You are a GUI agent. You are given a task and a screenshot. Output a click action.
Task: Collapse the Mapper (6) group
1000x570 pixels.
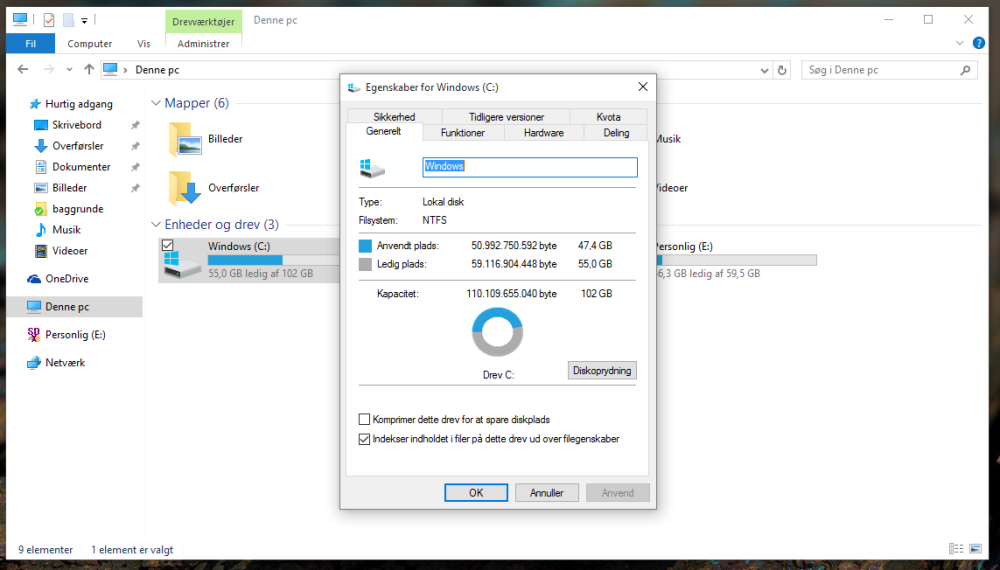click(x=156, y=103)
